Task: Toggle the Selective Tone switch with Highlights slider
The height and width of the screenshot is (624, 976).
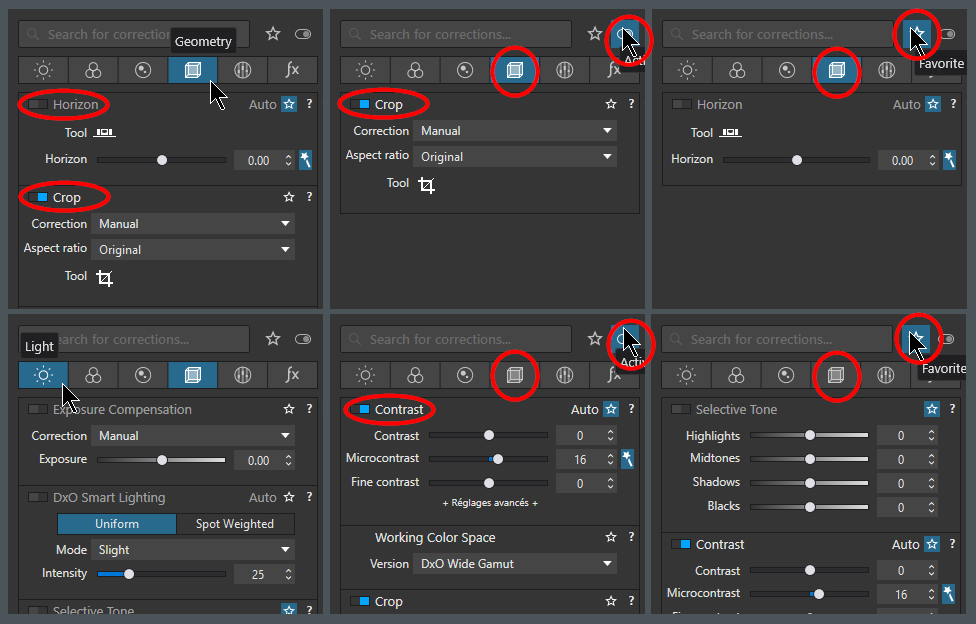Action: click(681, 409)
